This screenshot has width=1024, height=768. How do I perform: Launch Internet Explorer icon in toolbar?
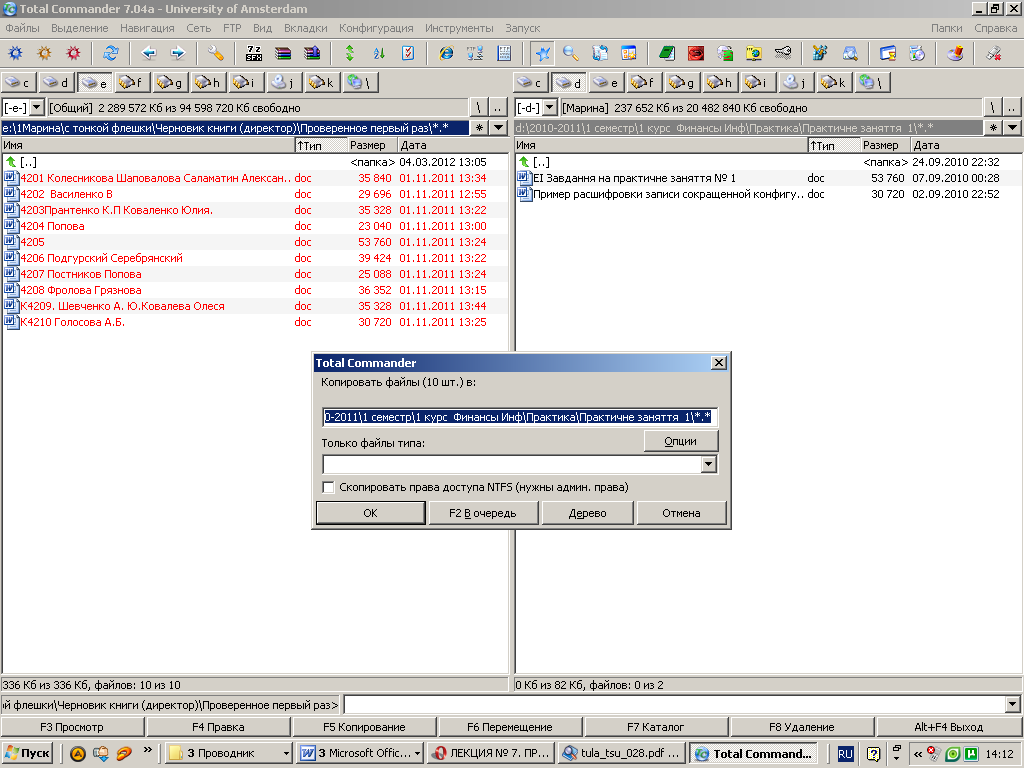point(446,54)
